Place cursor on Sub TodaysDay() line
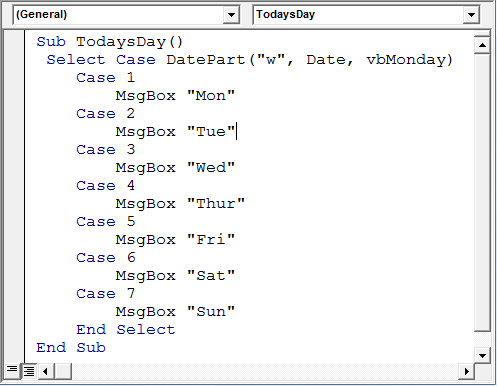Viewport: 497px width, 386px height. tap(109, 42)
